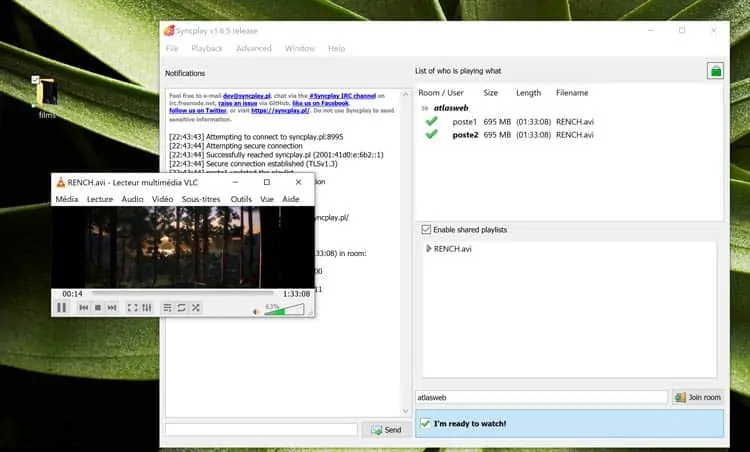The image size is (750, 452).
Task: Open like us on Facebook link
Action: 320,103
